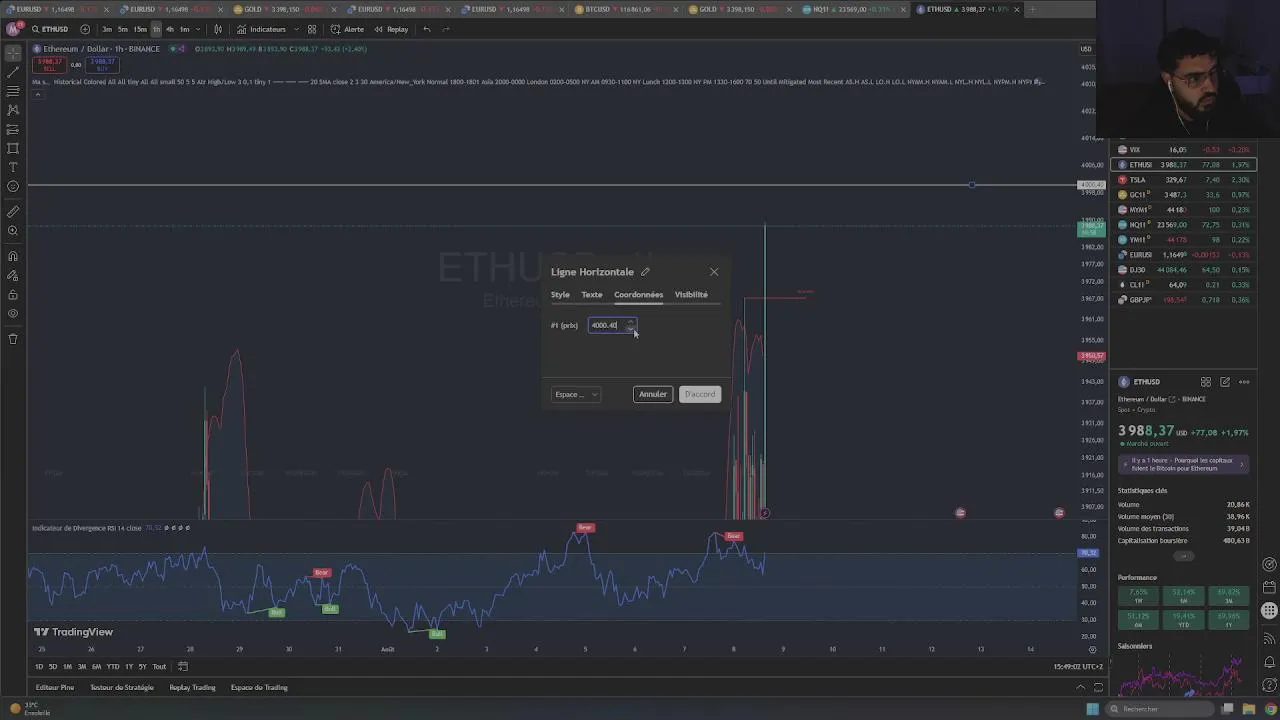The width and height of the screenshot is (1280, 720).
Task: Select the 3m timeframe
Action: pyautogui.click(x=107, y=29)
